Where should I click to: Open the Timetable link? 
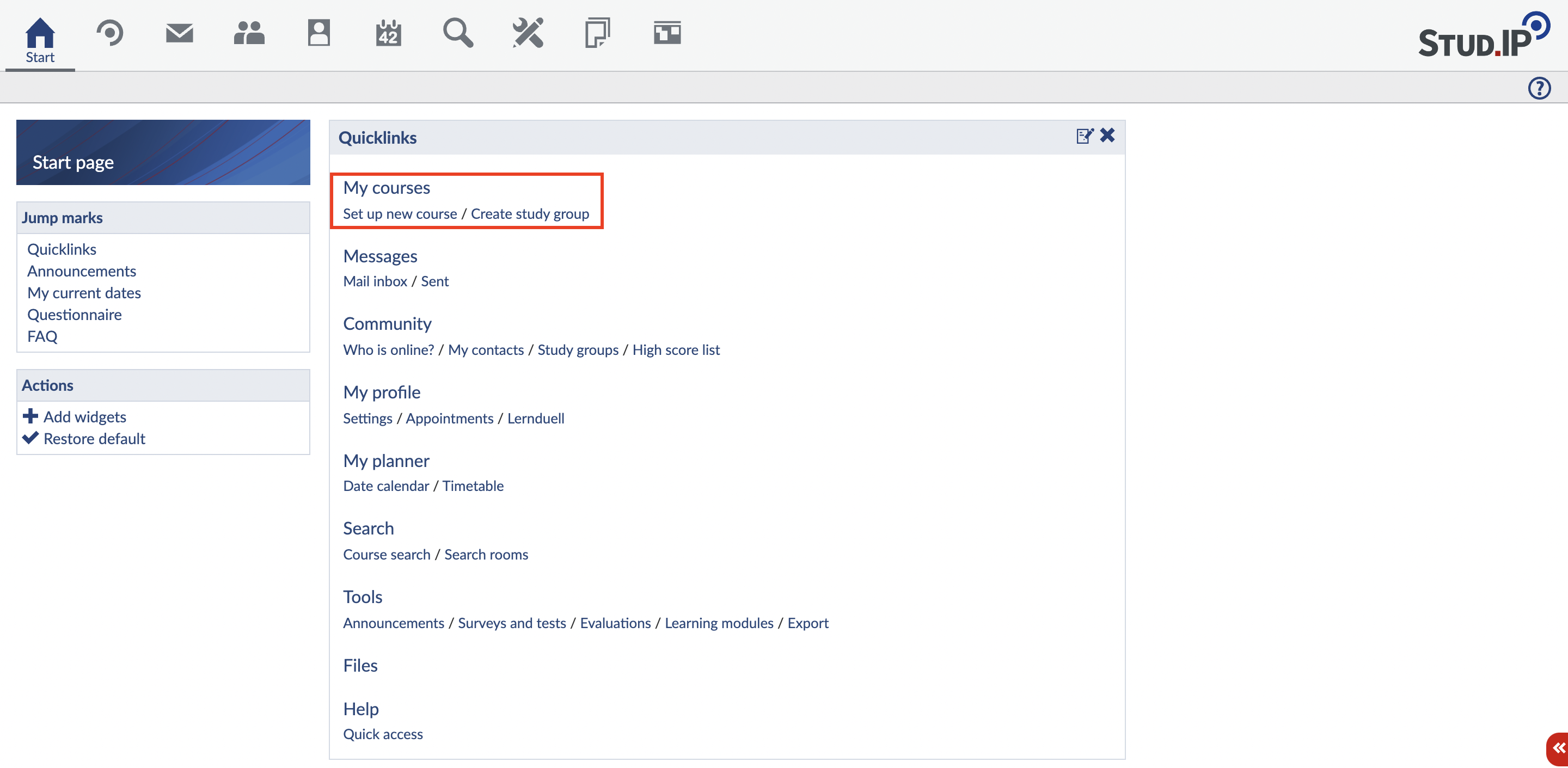pos(473,486)
